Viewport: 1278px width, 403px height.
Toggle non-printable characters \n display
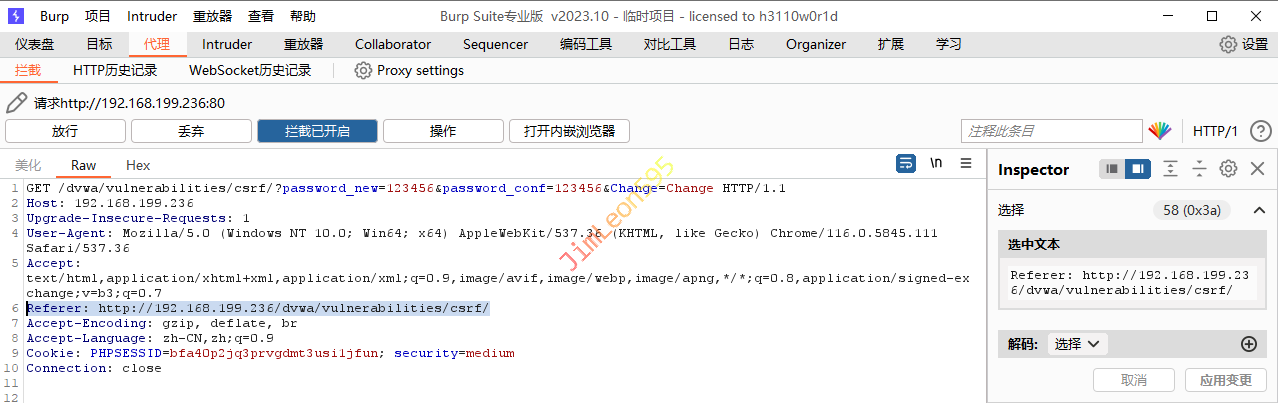click(936, 163)
